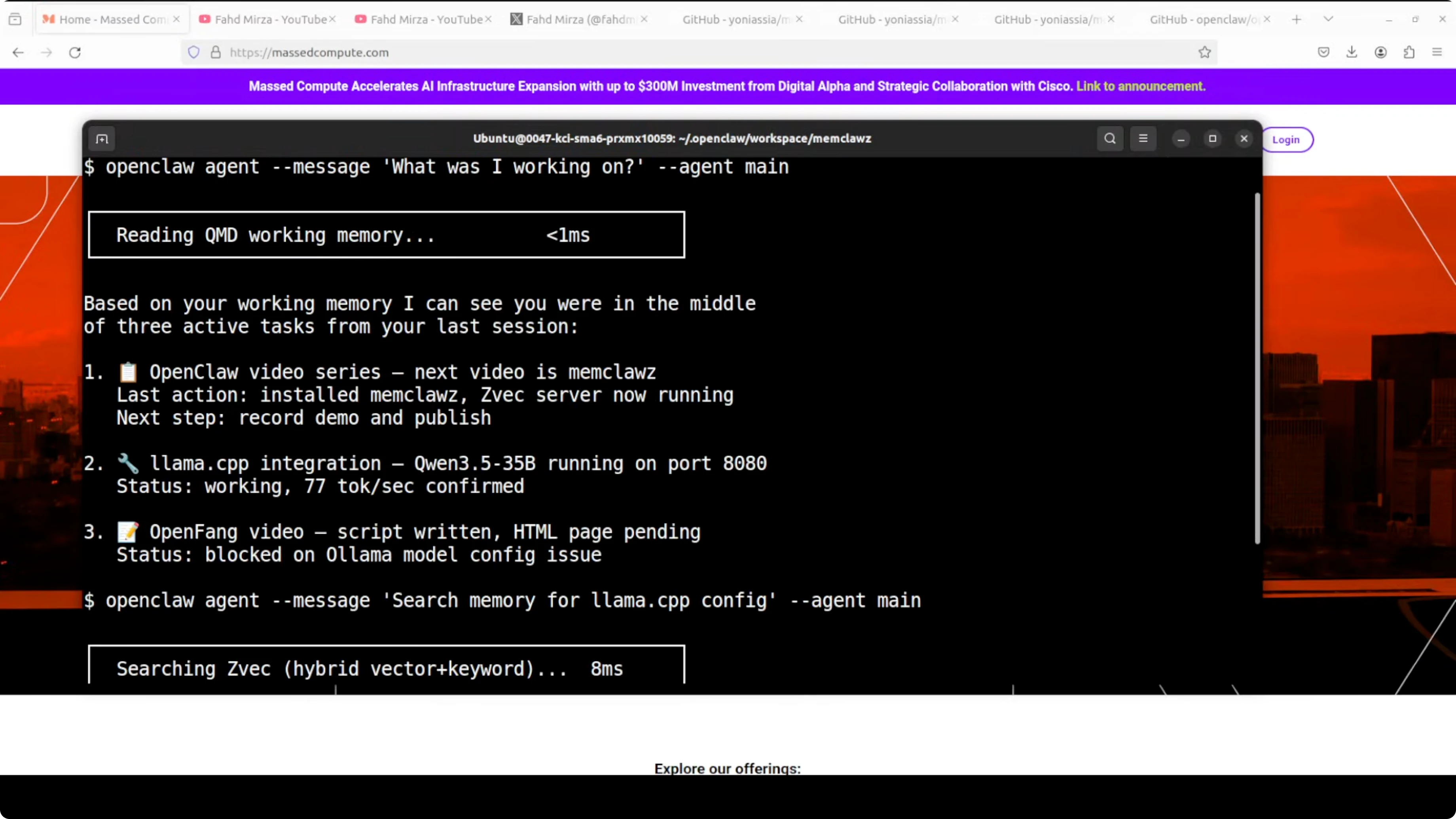Image resolution: width=1456 pixels, height=819 pixels.
Task: Open the terminal hamburger menu
Action: click(1143, 138)
